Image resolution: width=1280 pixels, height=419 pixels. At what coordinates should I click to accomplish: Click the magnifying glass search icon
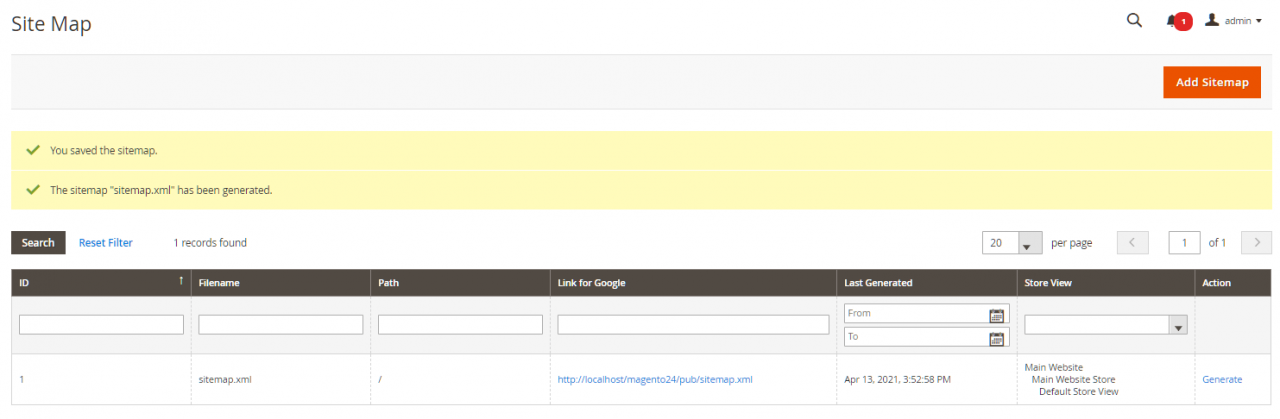(x=1134, y=21)
